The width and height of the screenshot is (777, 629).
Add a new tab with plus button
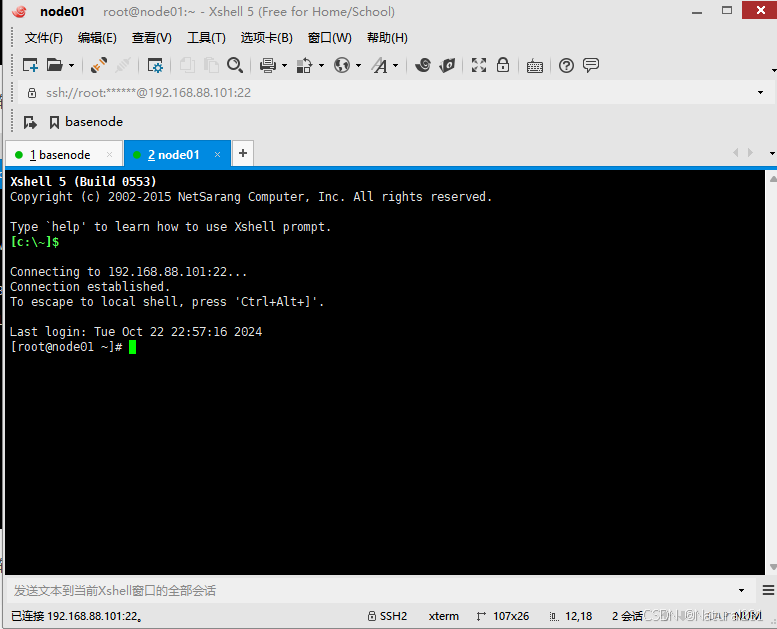tap(243, 153)
